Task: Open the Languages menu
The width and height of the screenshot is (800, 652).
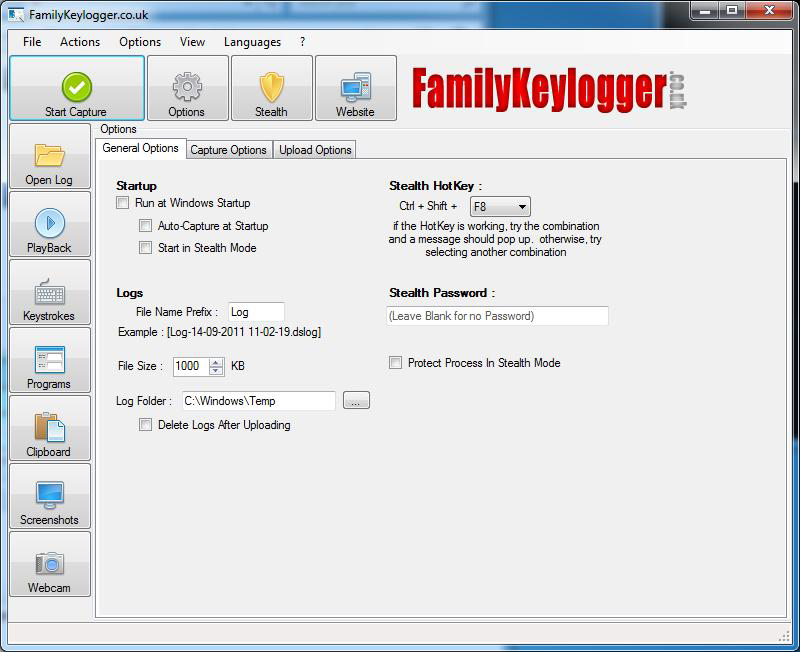Action: pyautogui.click(x=253, y=42)
